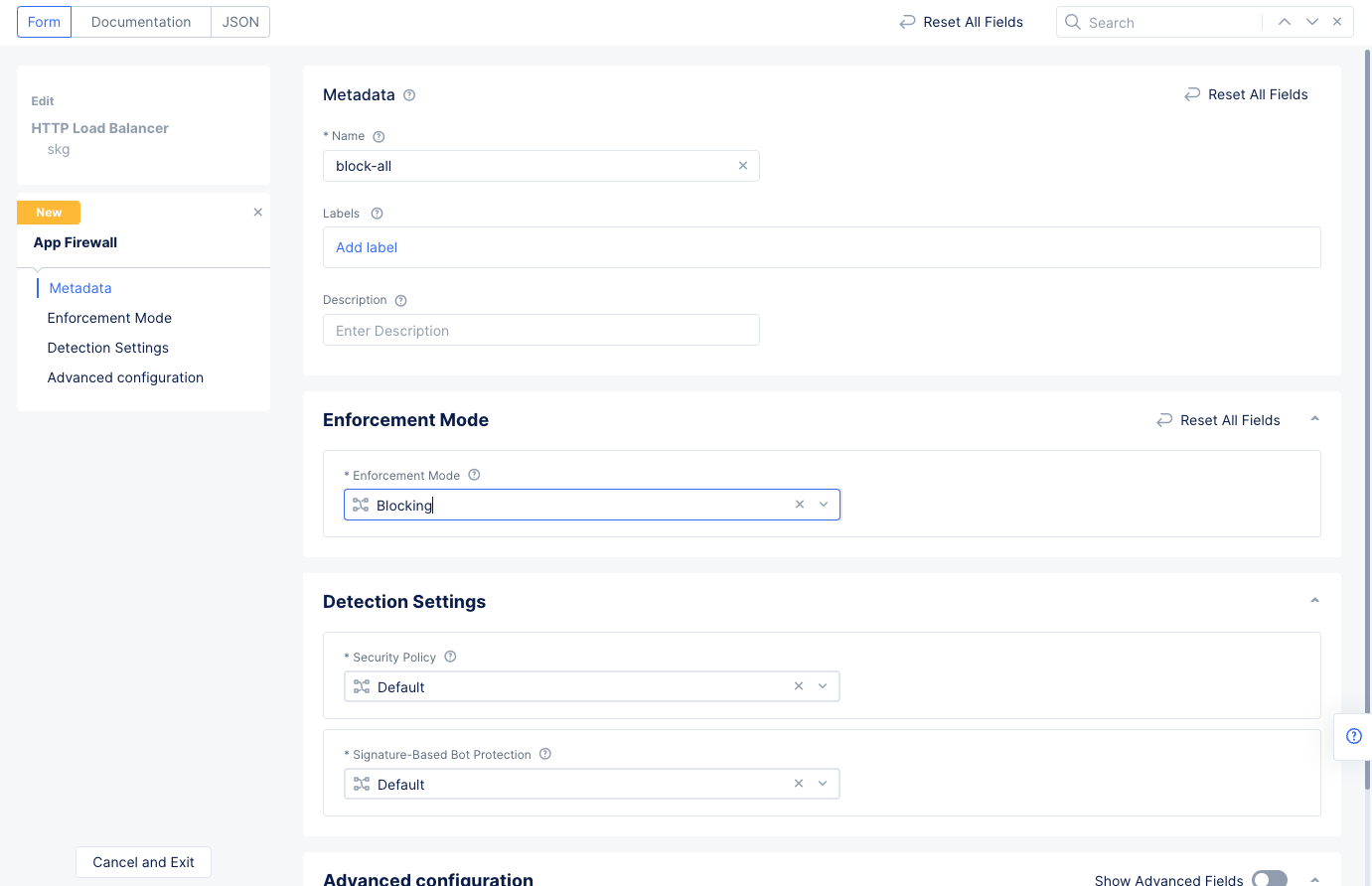The height and width of the screenshot is (886, 1372).
Task: Jump to Advanced configuration in sidebar
Action: tap(125, 377)
